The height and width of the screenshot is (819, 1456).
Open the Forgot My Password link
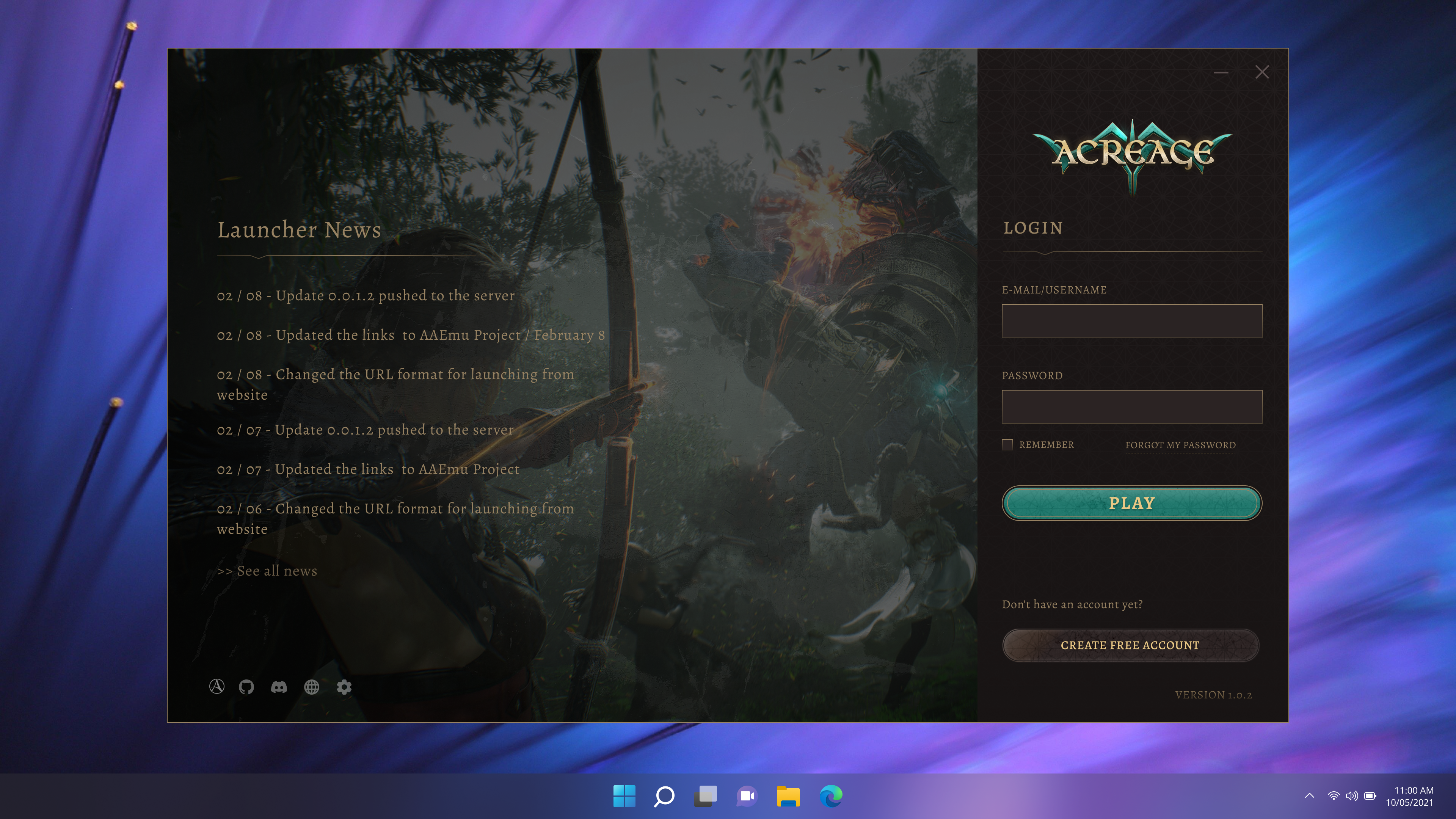(x=1180, y=445)
